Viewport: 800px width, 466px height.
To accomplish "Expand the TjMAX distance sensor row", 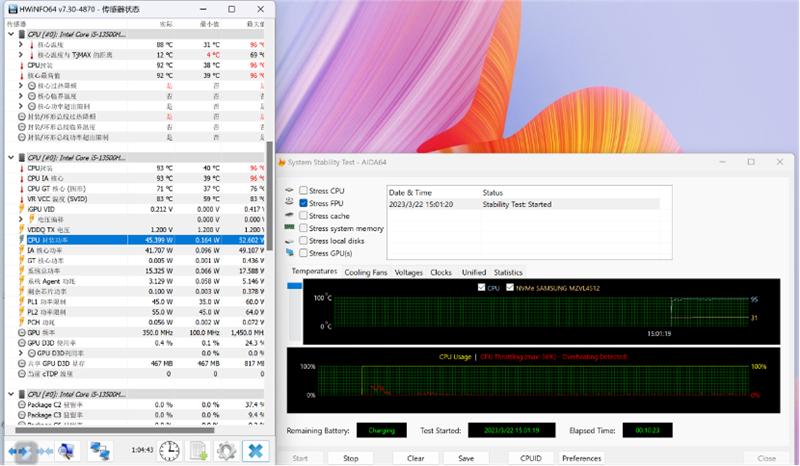I will [x=21, y=55].
